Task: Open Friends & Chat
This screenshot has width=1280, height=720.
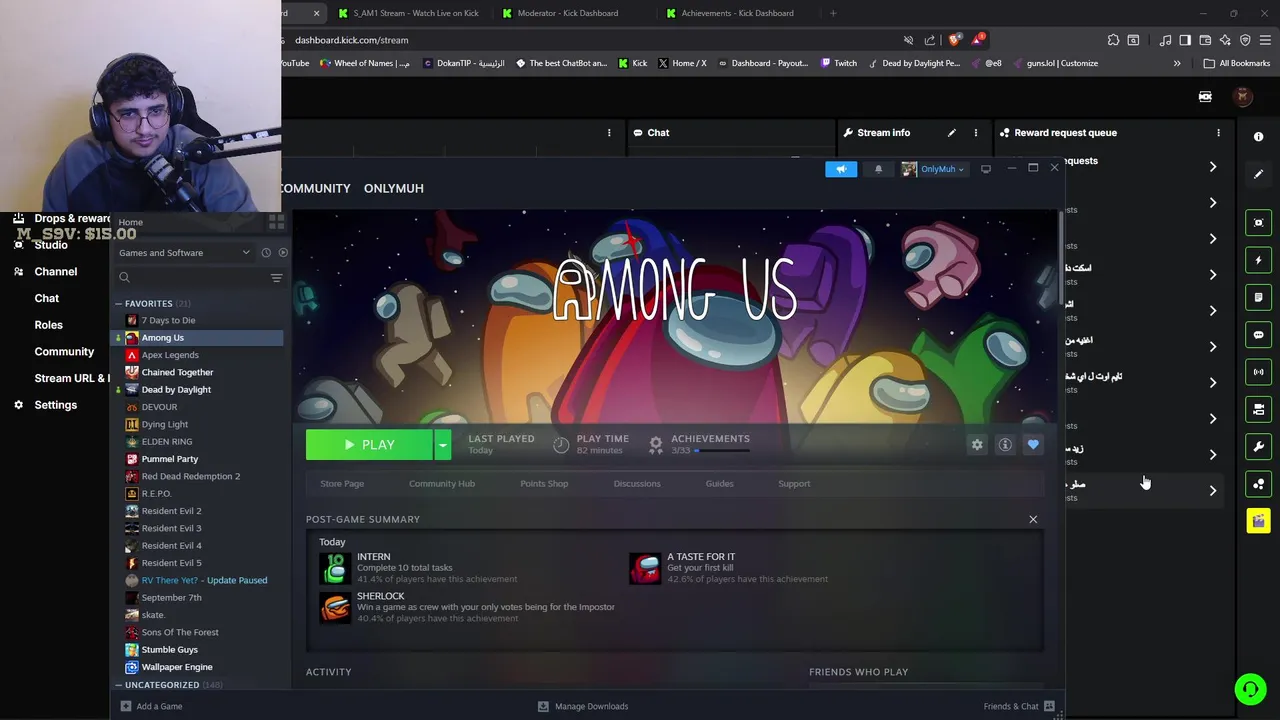Action: coord(1019,706)
